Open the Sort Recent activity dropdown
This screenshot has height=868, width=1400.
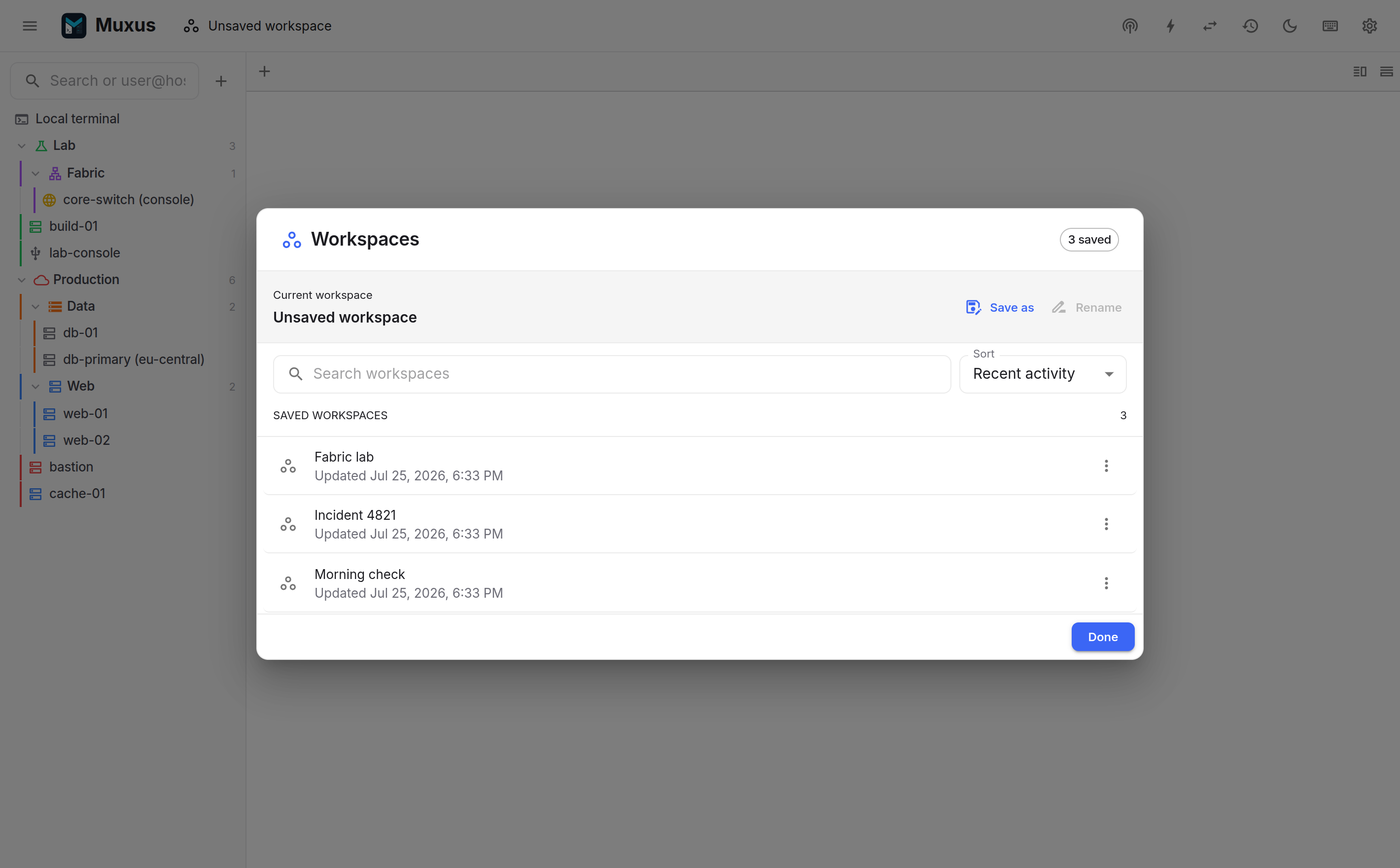[1043, 374]
